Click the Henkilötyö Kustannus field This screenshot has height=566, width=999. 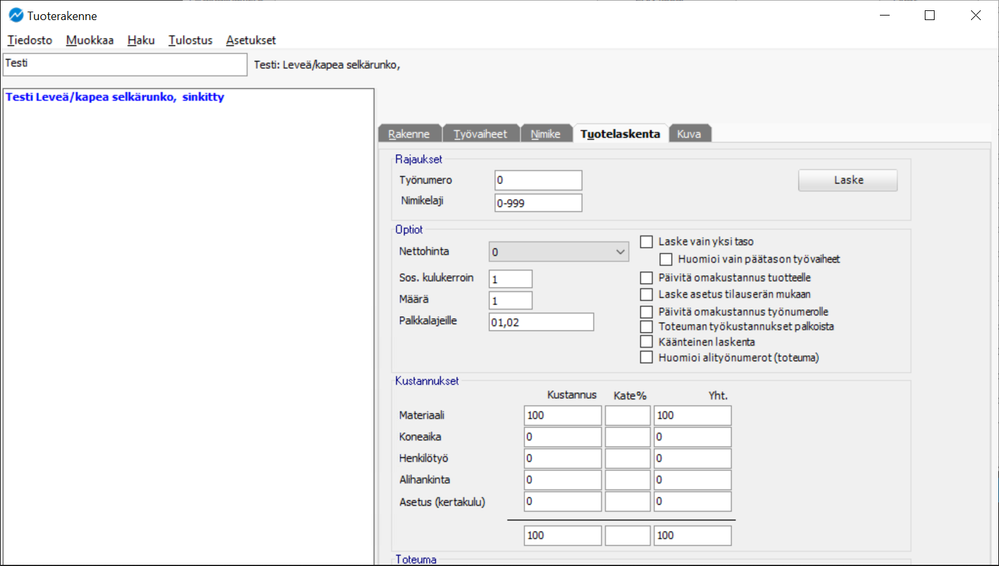click(563, 458)
